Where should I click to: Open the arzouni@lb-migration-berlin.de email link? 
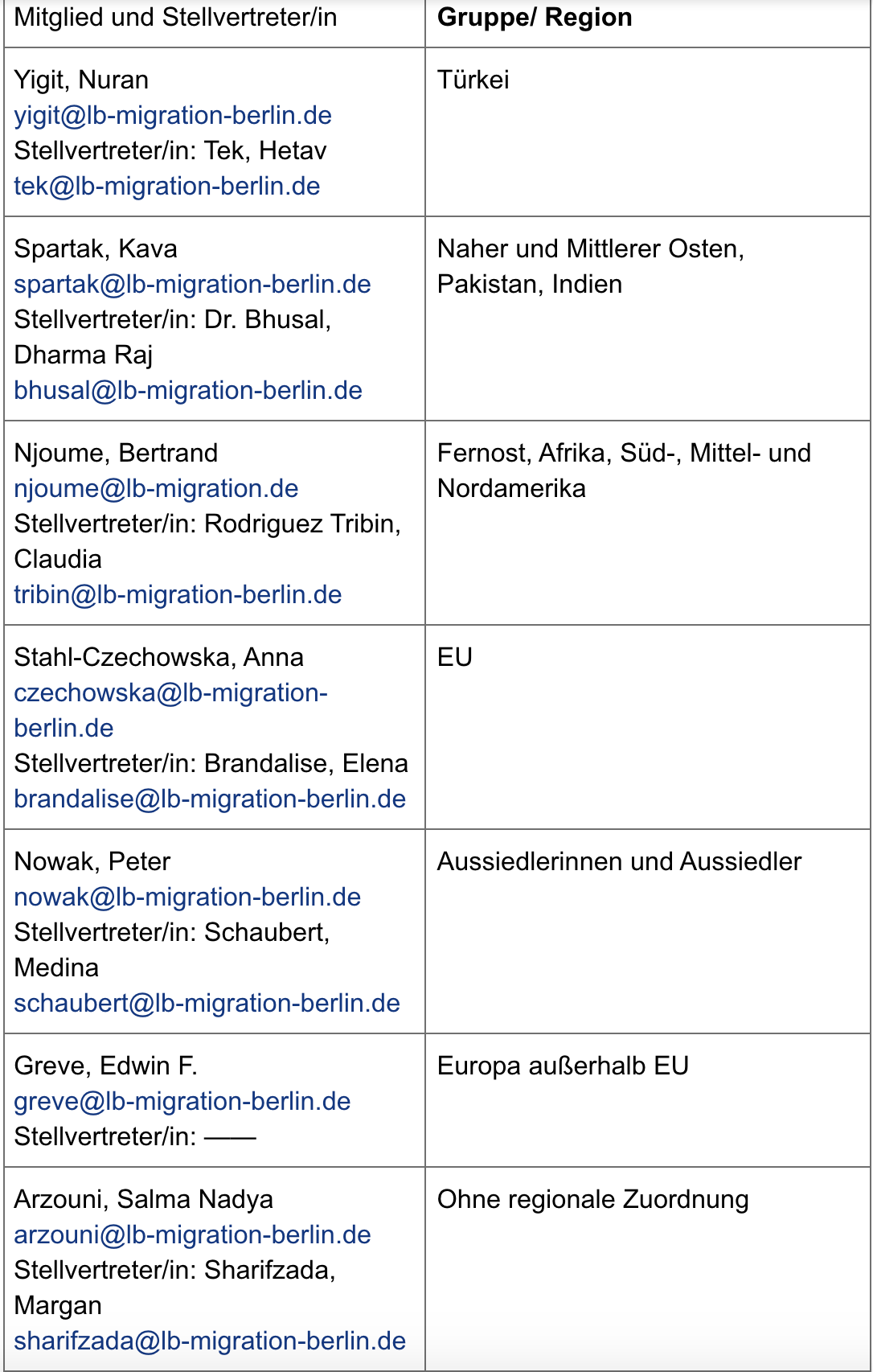[x=192, y=1235]
